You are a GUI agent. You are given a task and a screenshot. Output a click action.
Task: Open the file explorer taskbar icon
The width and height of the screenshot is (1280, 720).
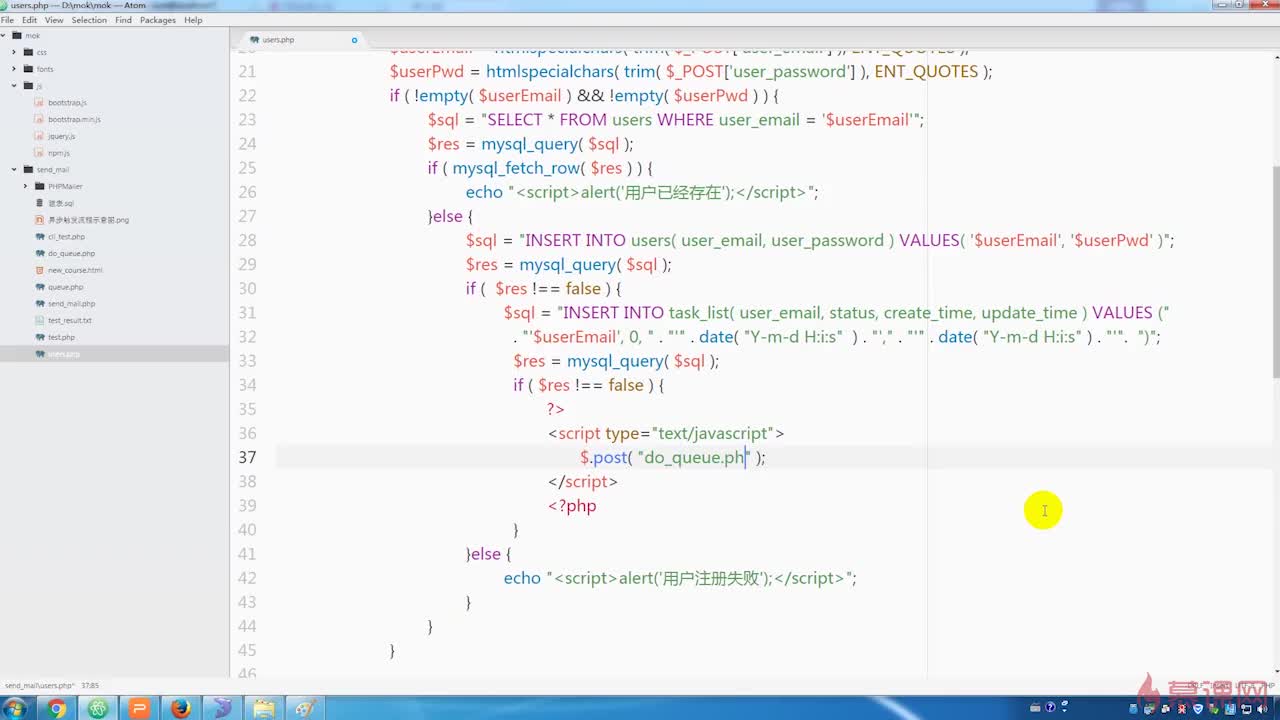[x=263, y=708]
